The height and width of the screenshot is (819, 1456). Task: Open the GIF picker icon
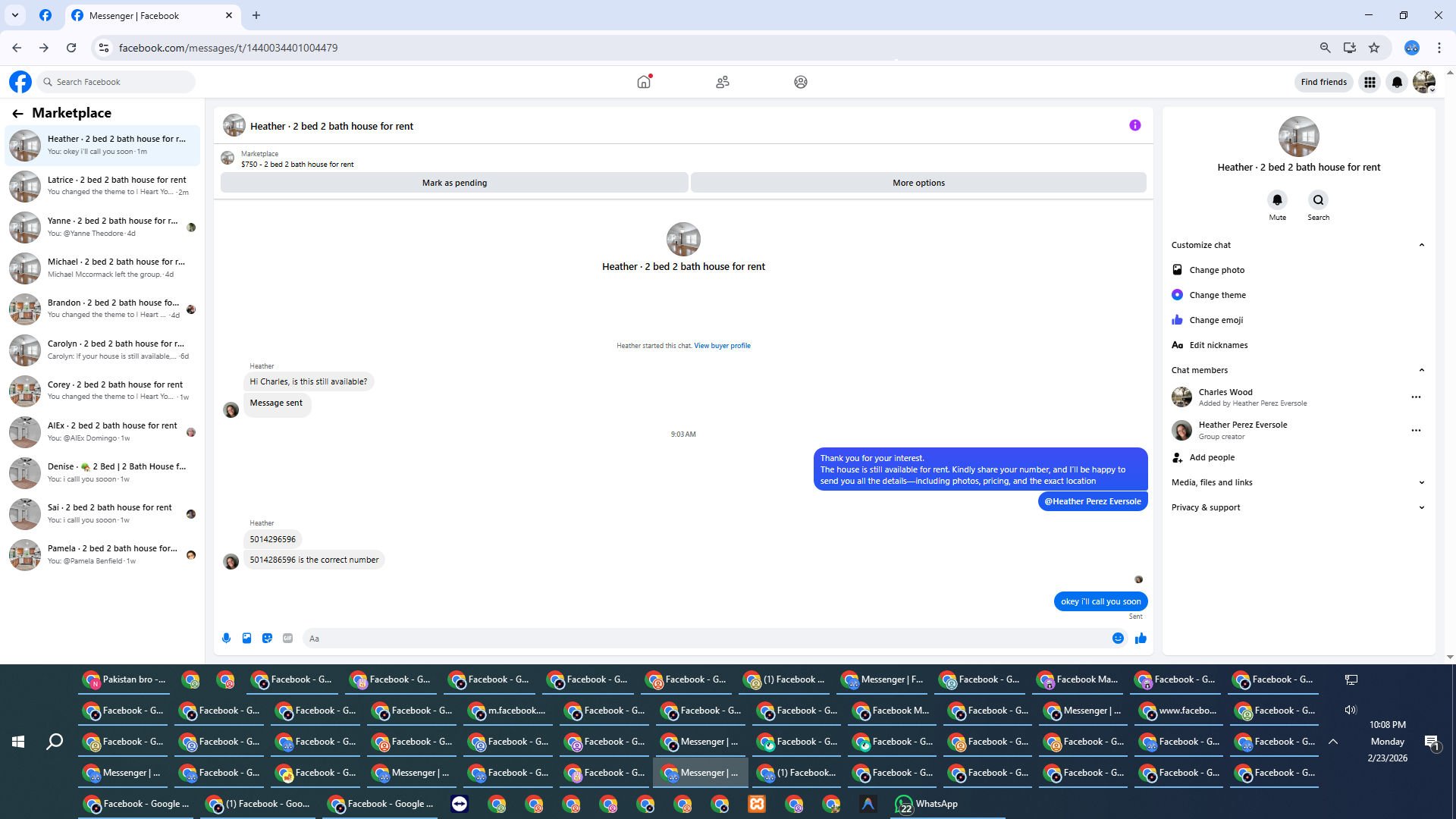click(x=287, y=639)
